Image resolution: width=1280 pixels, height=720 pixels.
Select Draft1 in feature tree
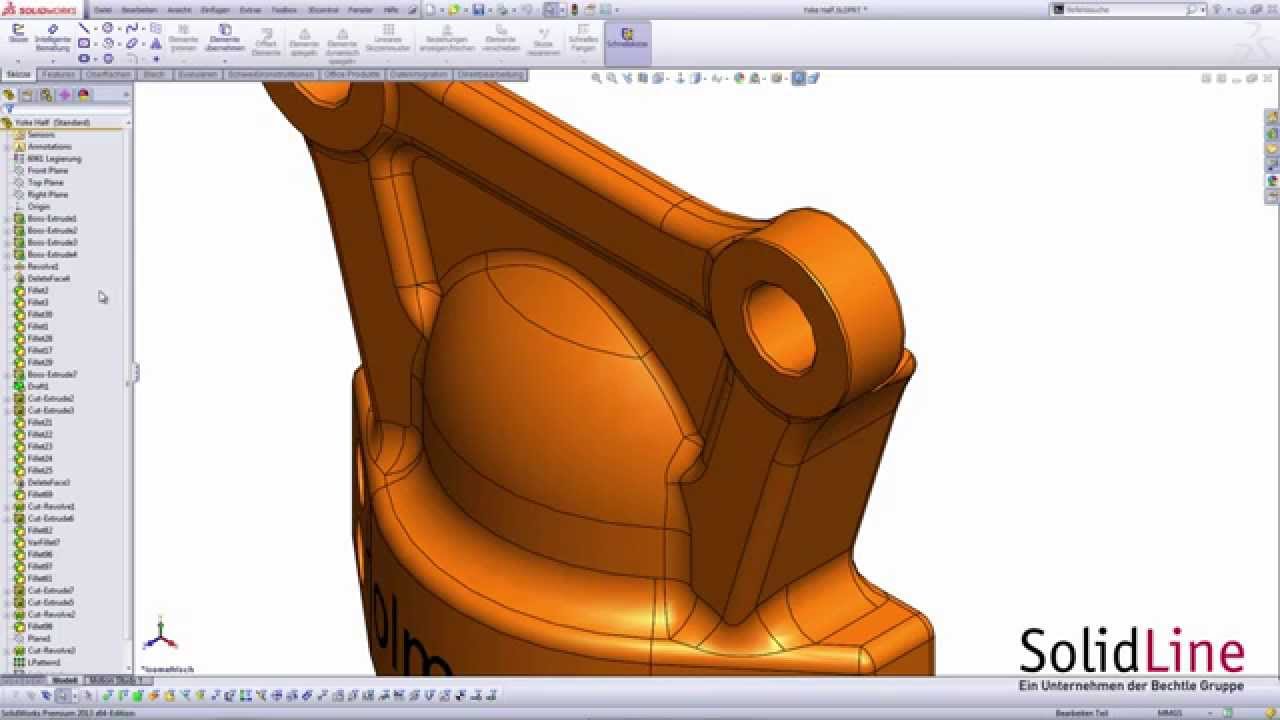pyautogui.click(x=38, y=386)
